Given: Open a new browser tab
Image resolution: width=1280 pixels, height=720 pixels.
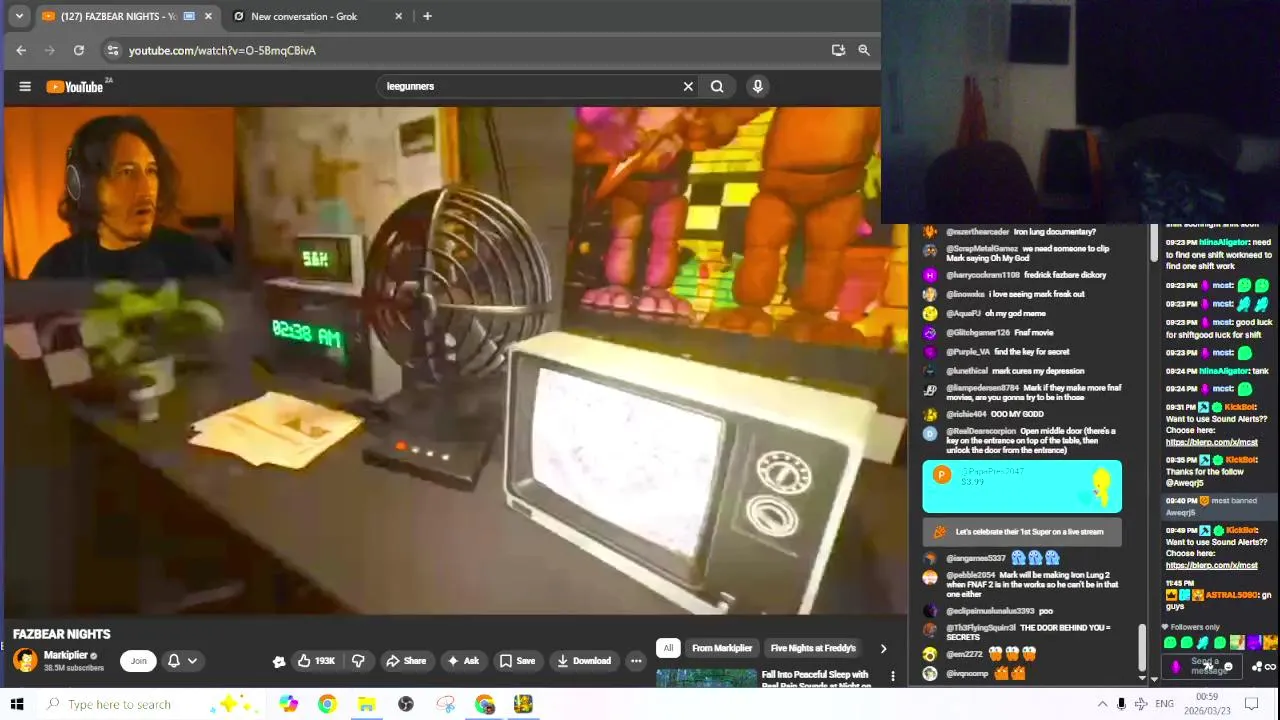Looking at the screenshot, I should pos(427,16).
